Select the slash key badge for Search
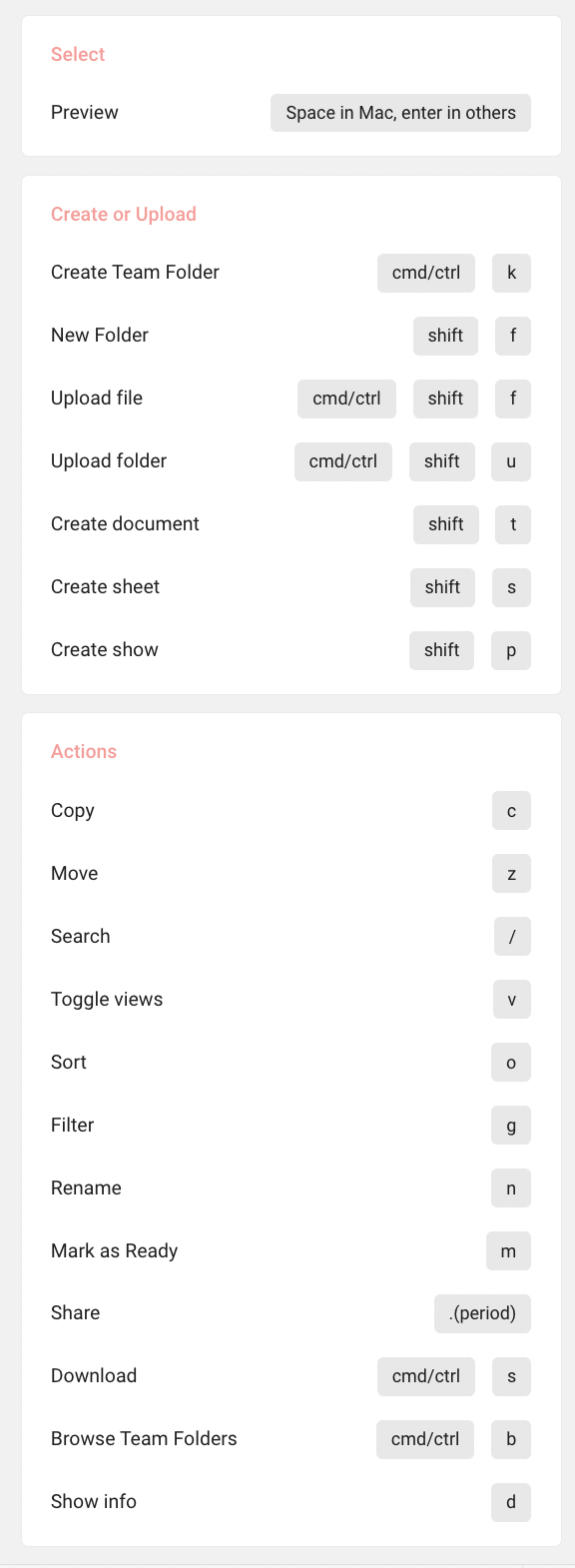The height and width of the screenshot is (1568, 575). 512,937
